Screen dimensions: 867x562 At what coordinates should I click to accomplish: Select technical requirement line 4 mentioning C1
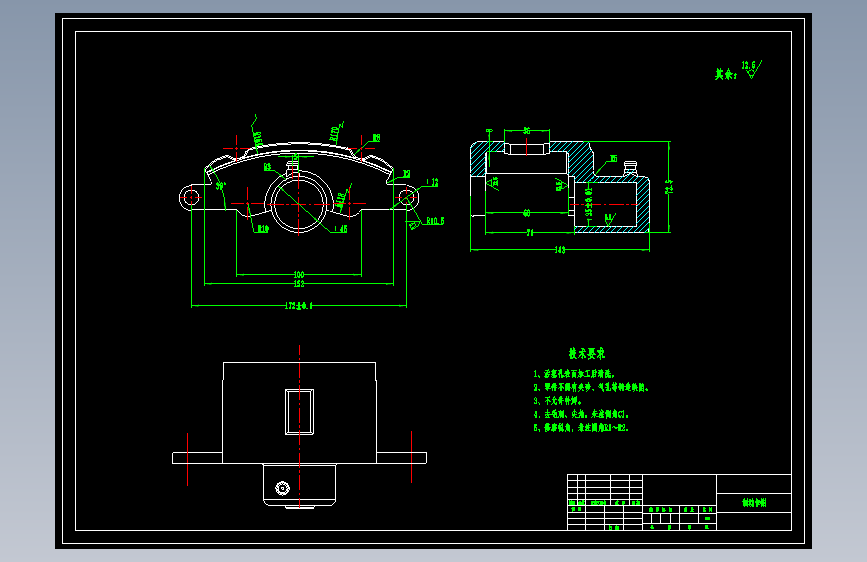click(x=581, y=414)
